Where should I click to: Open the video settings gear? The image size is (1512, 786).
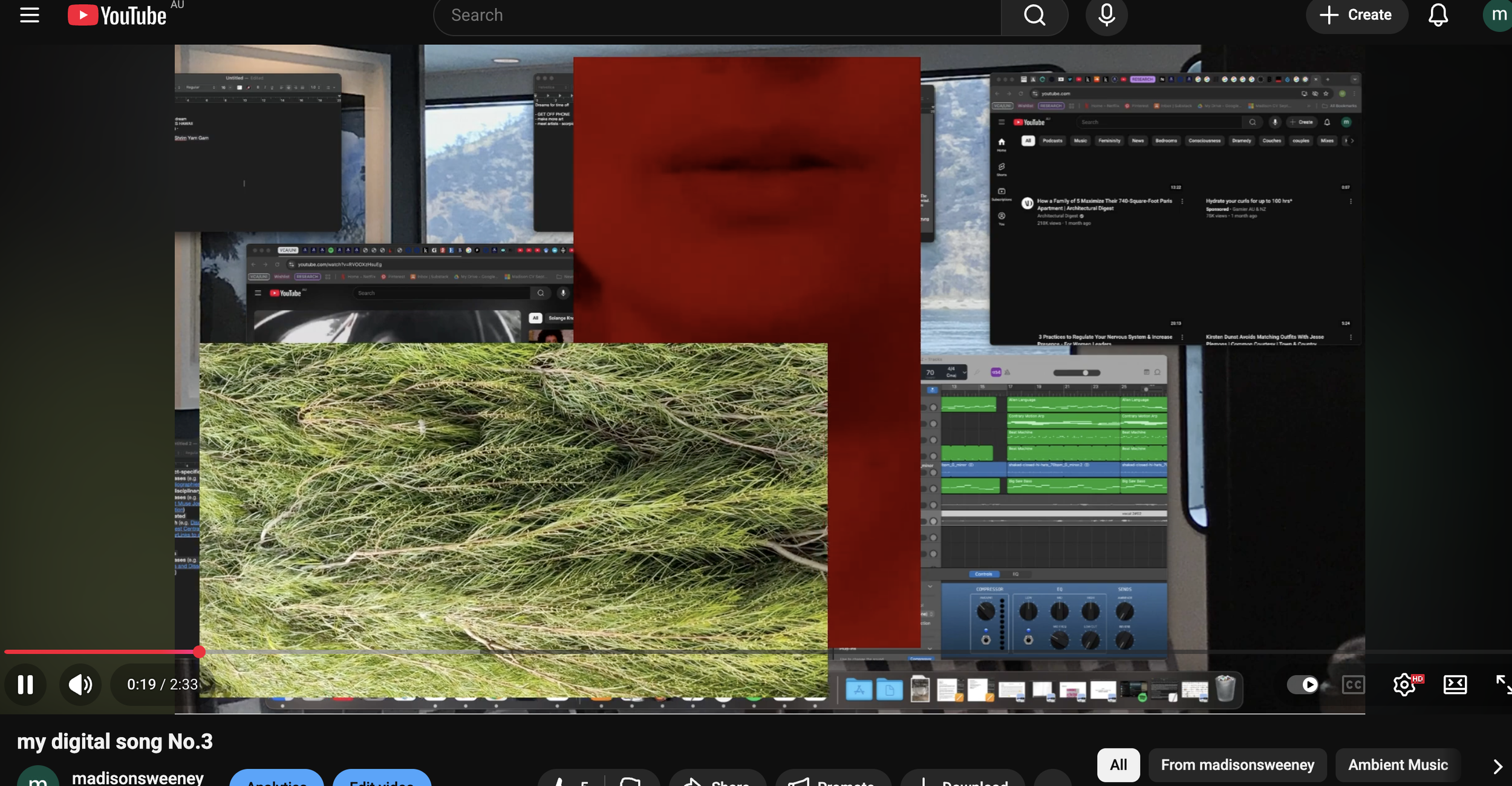(1404, 684)
